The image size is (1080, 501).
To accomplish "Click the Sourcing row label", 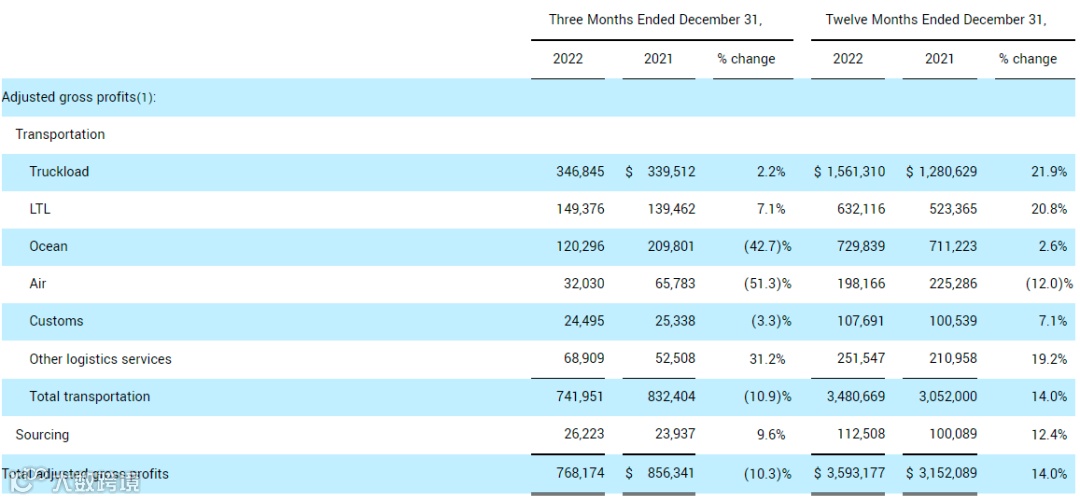I will [42, 435].
